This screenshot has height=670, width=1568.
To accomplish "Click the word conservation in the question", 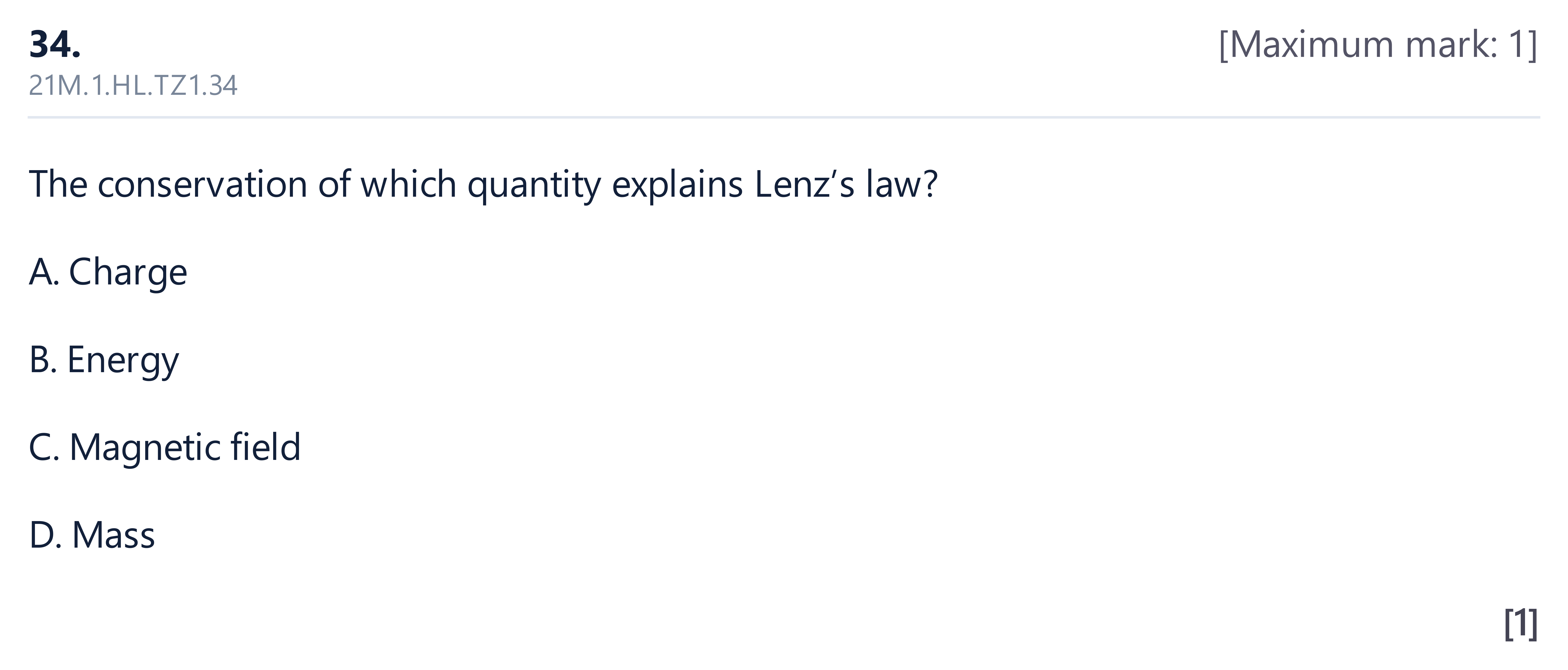I will pos(202,184).
